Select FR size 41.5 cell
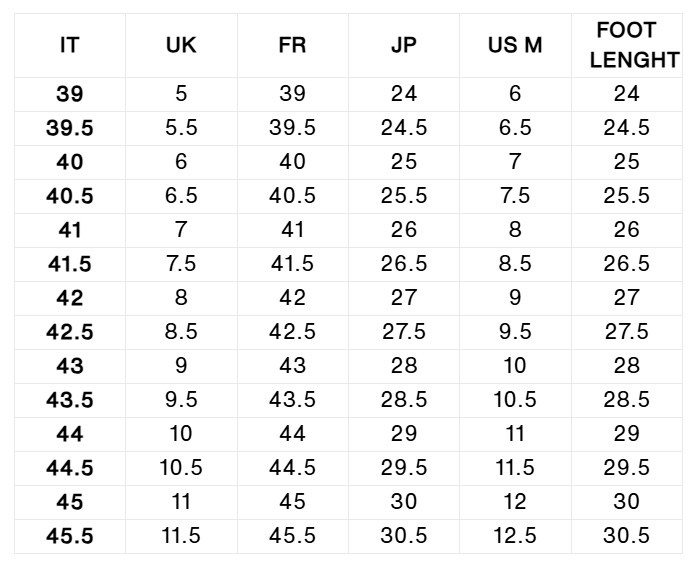This screenshot has width=695, height=570. point(293,264)
